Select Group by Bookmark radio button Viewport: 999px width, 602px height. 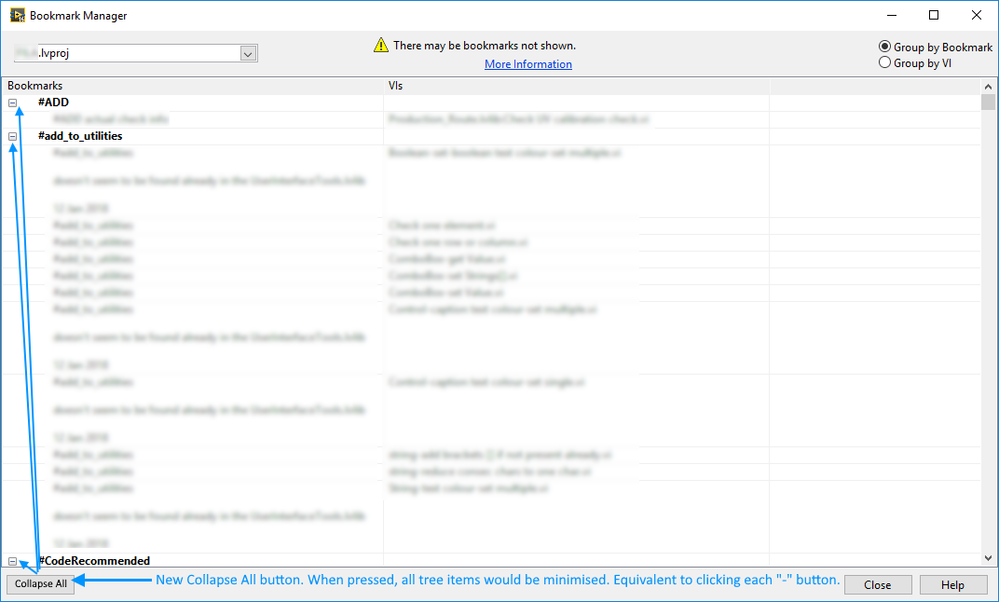pyautogui.click(x=884, y=47)
